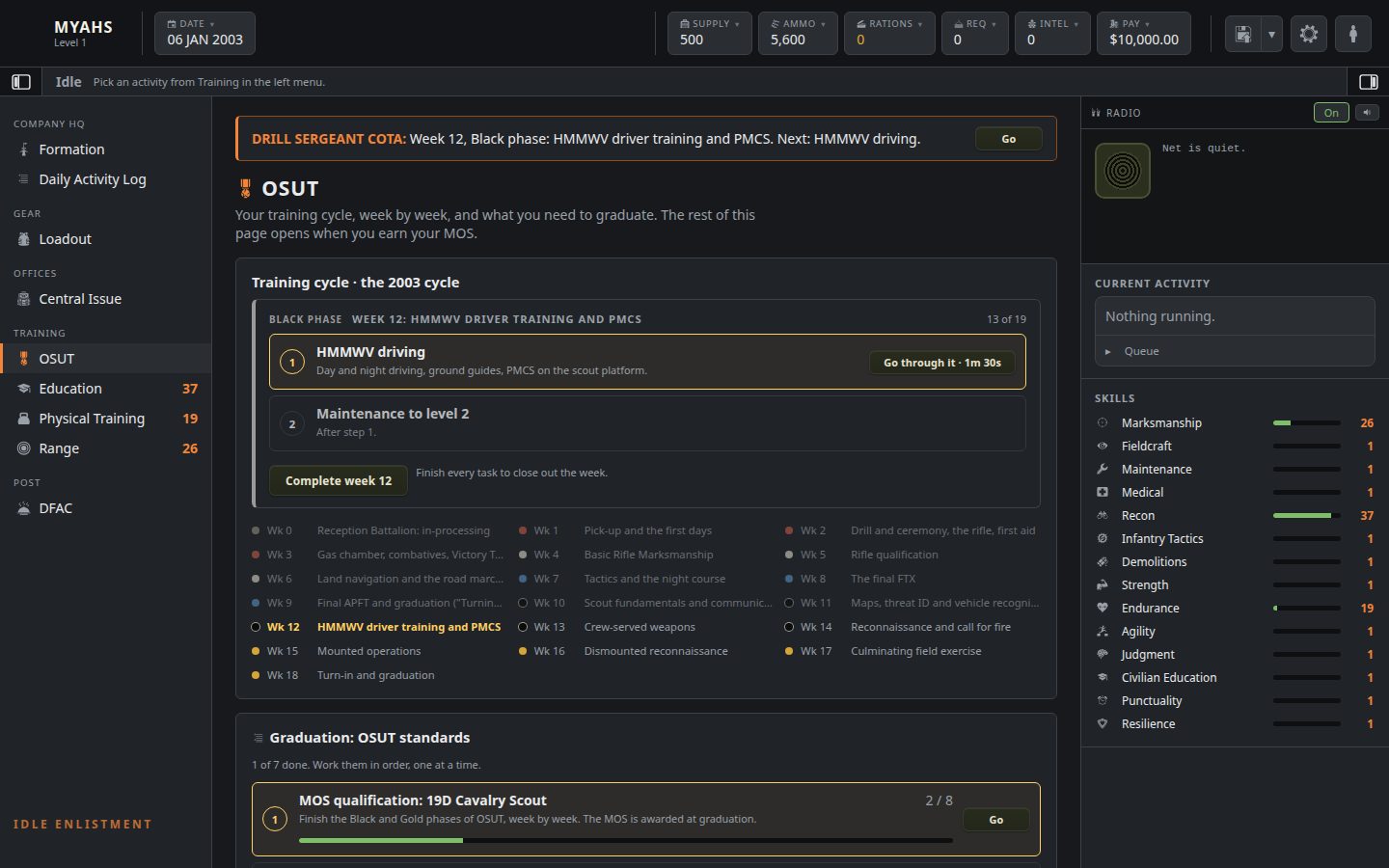This screenshot has height=868, width=1389.
Task: Click the Fieldcraft eye icon
Action: tap(1103, 446)
